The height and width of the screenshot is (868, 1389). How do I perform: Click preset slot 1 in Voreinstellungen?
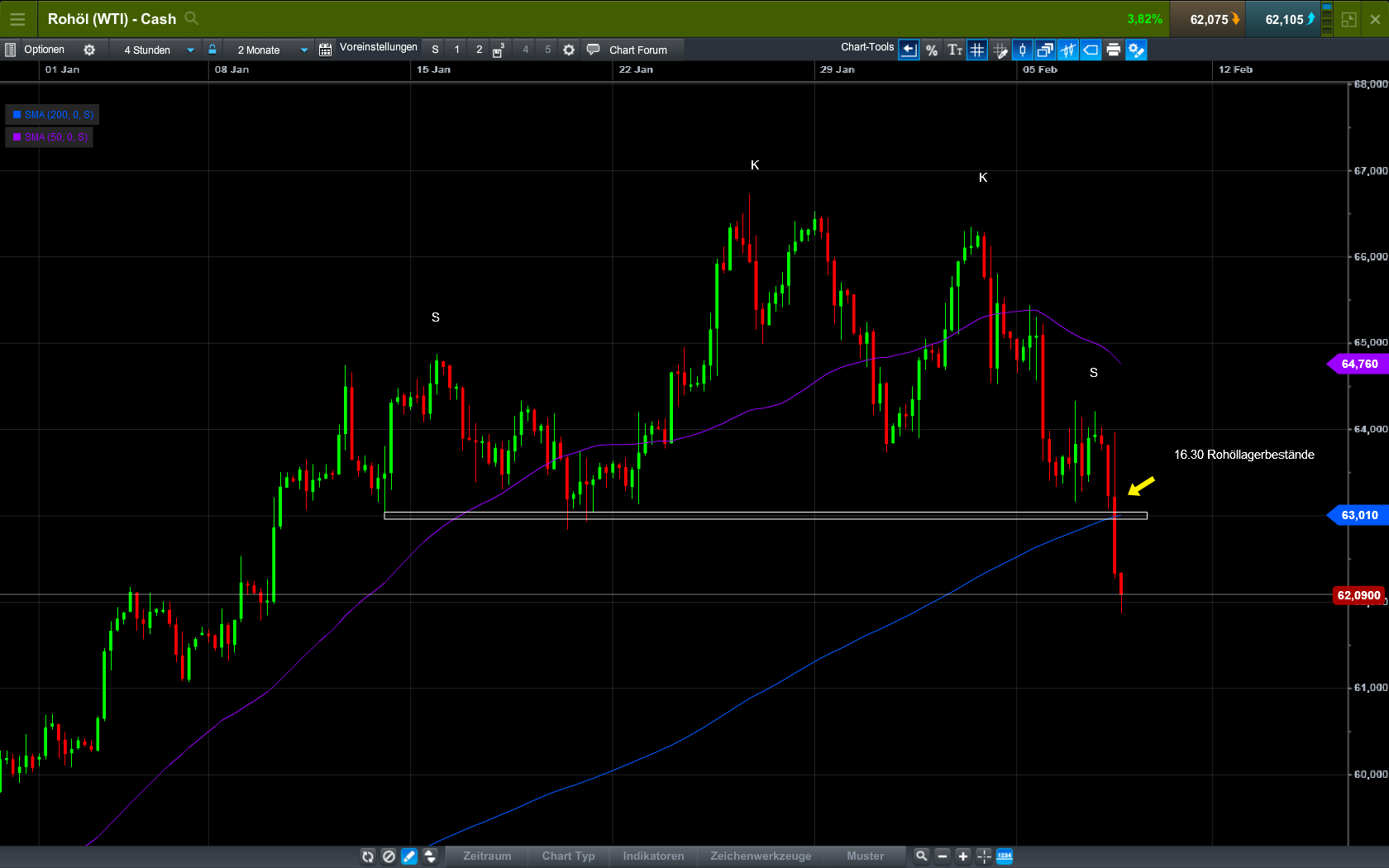coord(456,50)
